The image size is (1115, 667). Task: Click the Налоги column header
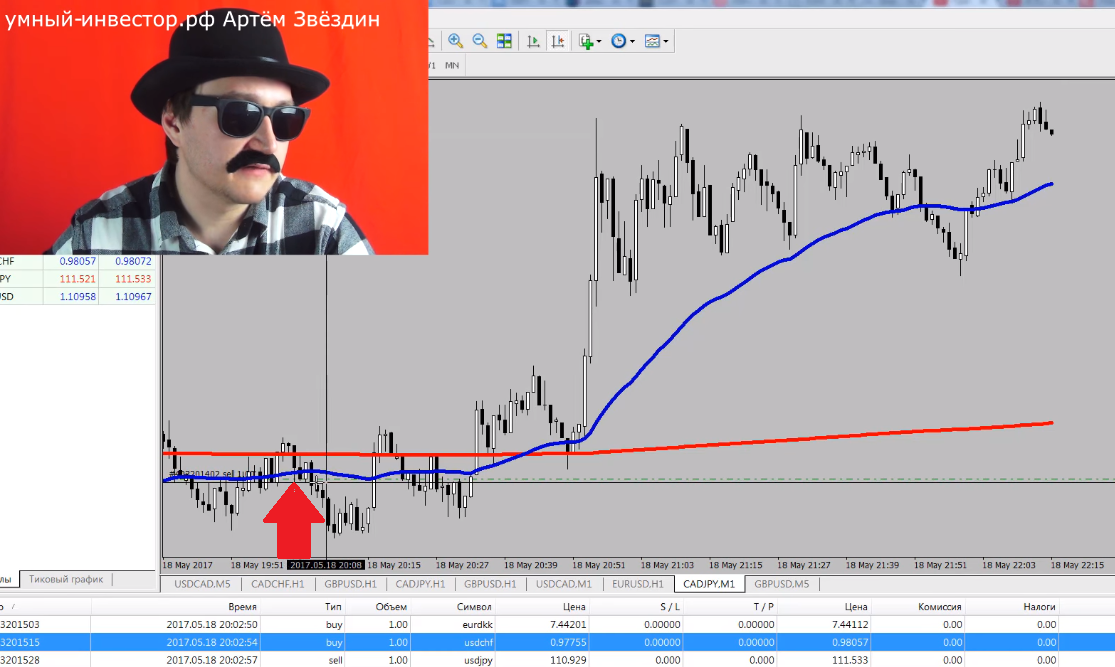click(1040, 607)
